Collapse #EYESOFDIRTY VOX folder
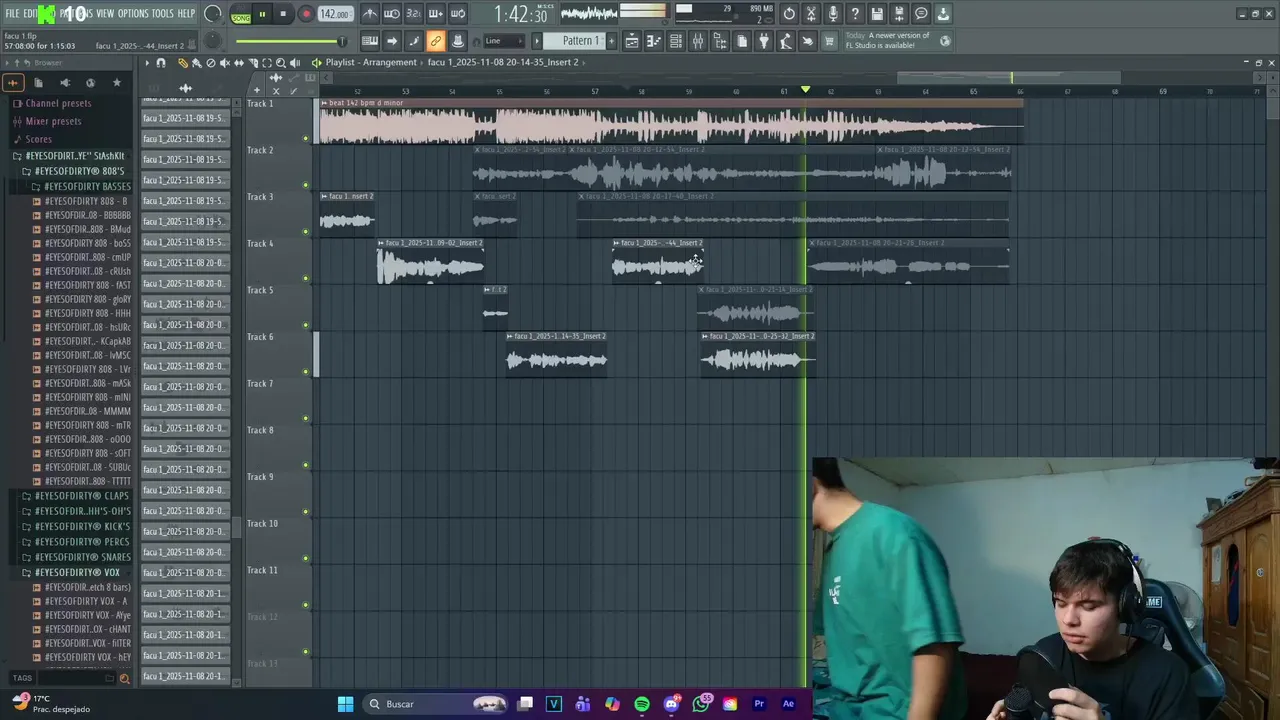 tap(77, 573)
